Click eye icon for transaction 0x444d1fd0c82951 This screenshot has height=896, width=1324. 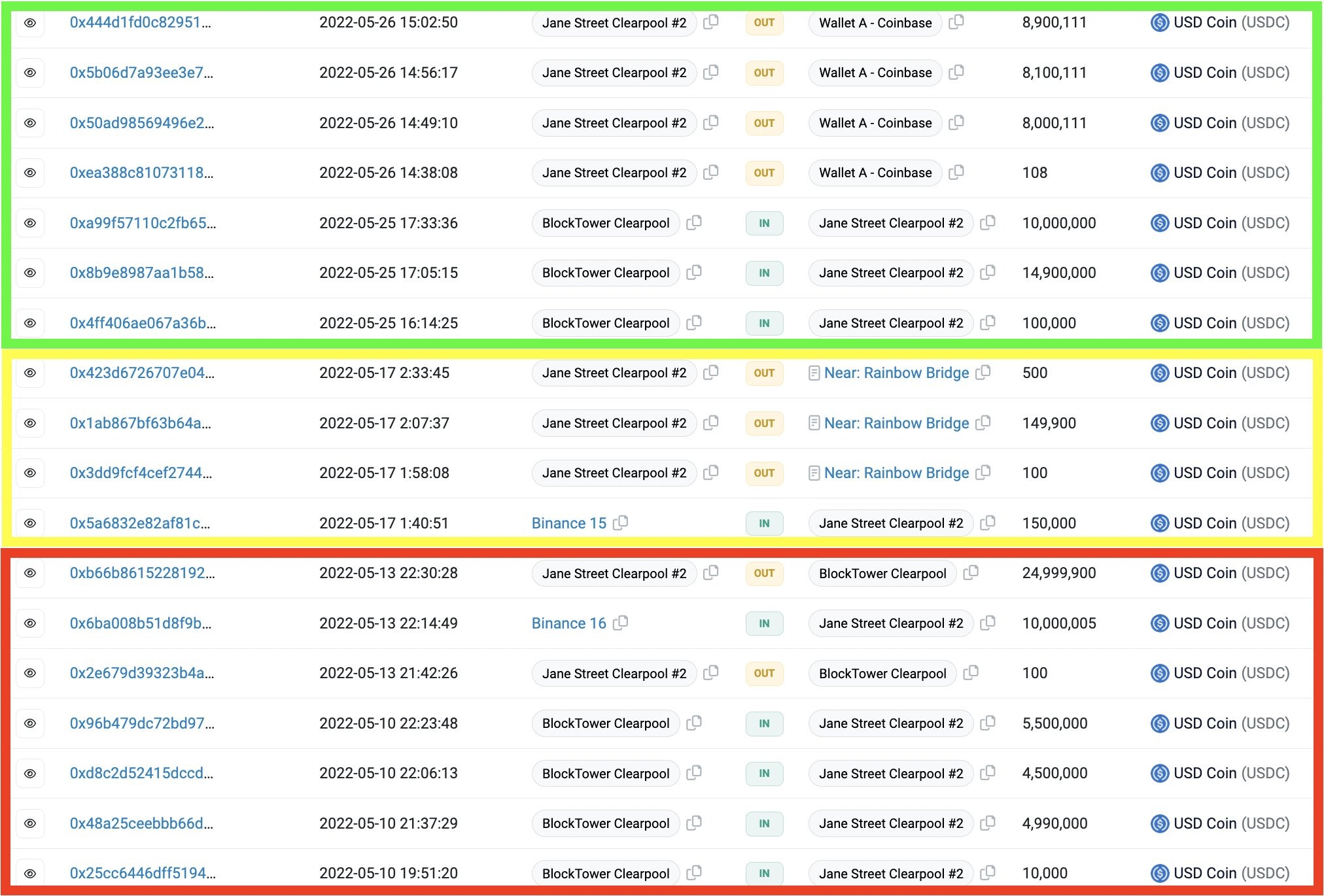(30, 23)
